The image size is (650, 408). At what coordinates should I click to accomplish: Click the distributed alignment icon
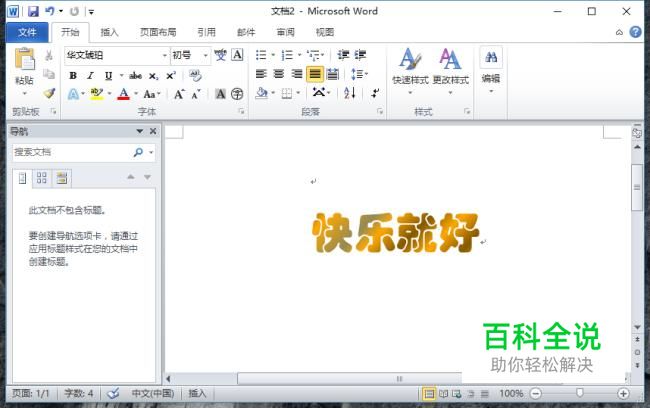(x=332, y=74)
